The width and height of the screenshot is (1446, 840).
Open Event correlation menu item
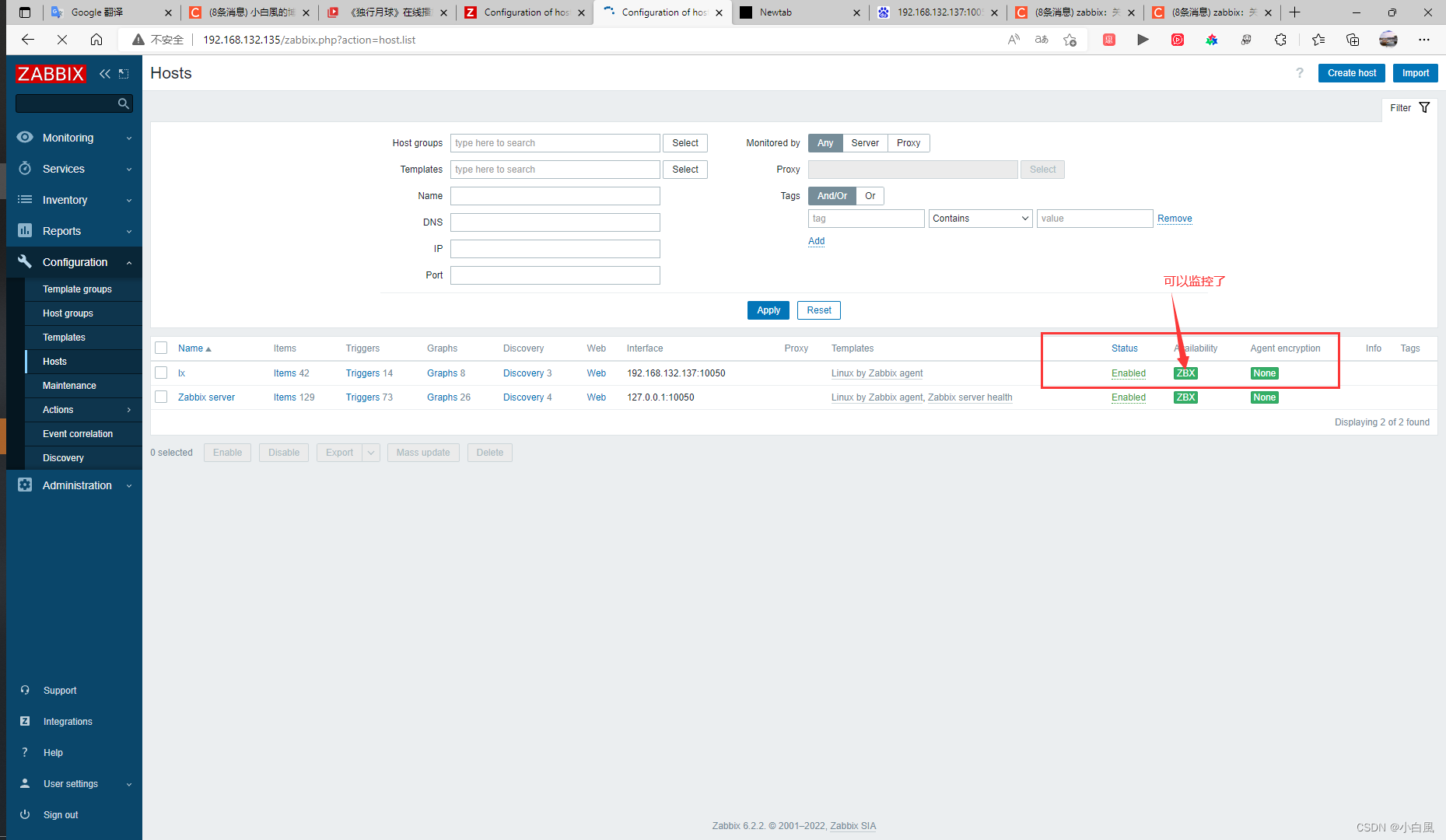point(78,434)
